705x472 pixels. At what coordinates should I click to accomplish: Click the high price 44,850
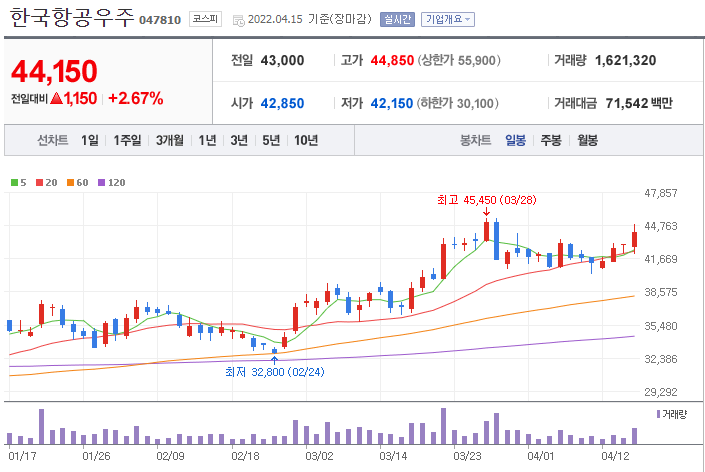point(392,60)
